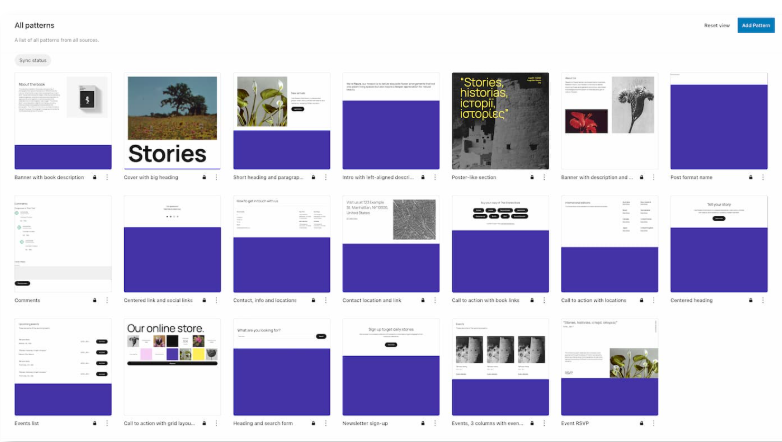The width and height of the screenshot is (782, 442).
Task: Open actions menu for Centered link and social links
Action: click(216, 300)
